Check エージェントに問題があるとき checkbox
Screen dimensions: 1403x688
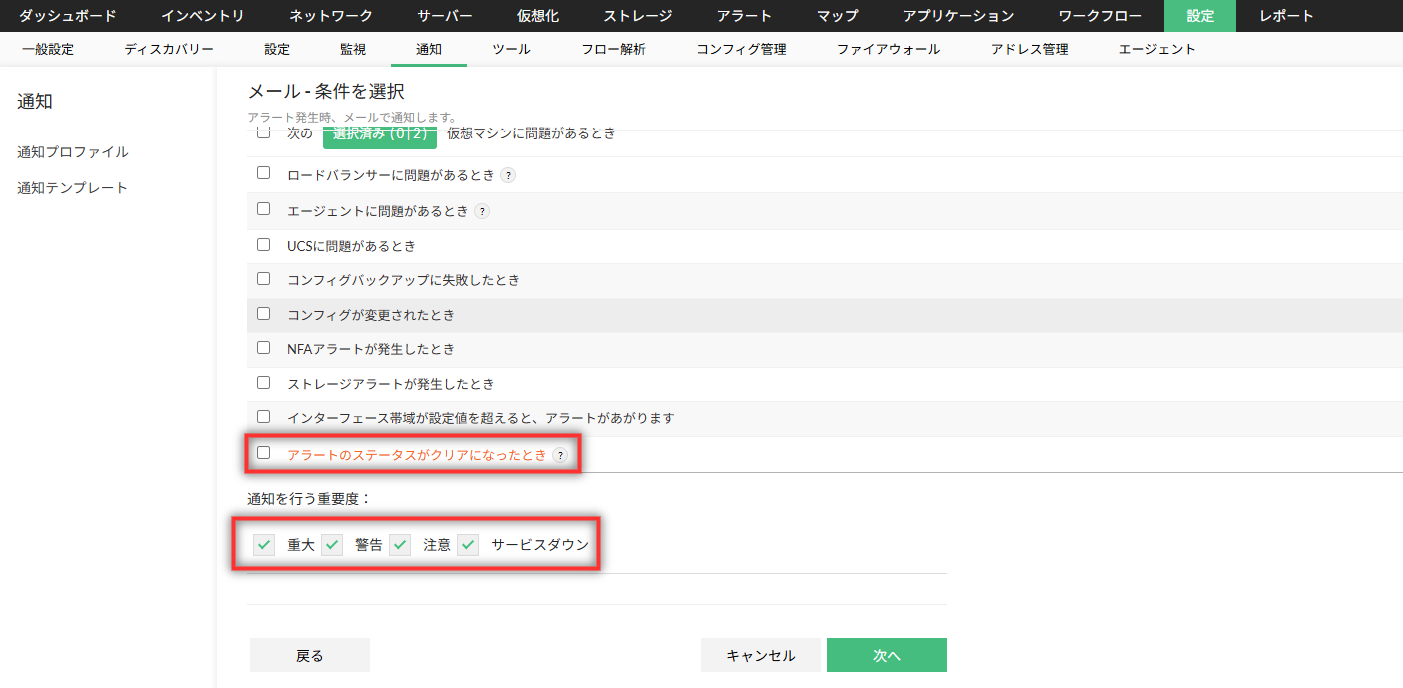[x=264, y=209]
